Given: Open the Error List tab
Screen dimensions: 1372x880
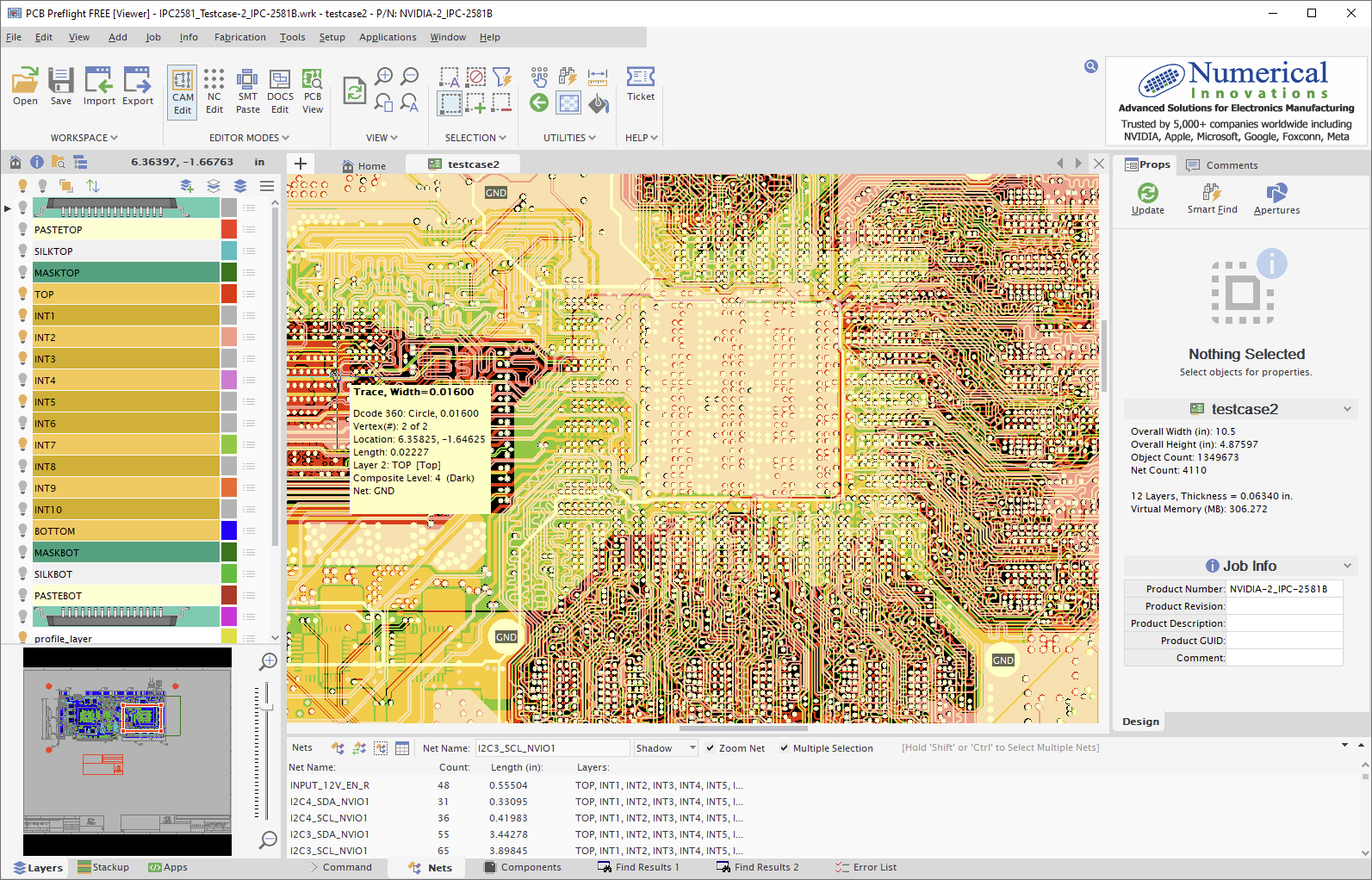Looking at the screenshot, I should (866, 867).
